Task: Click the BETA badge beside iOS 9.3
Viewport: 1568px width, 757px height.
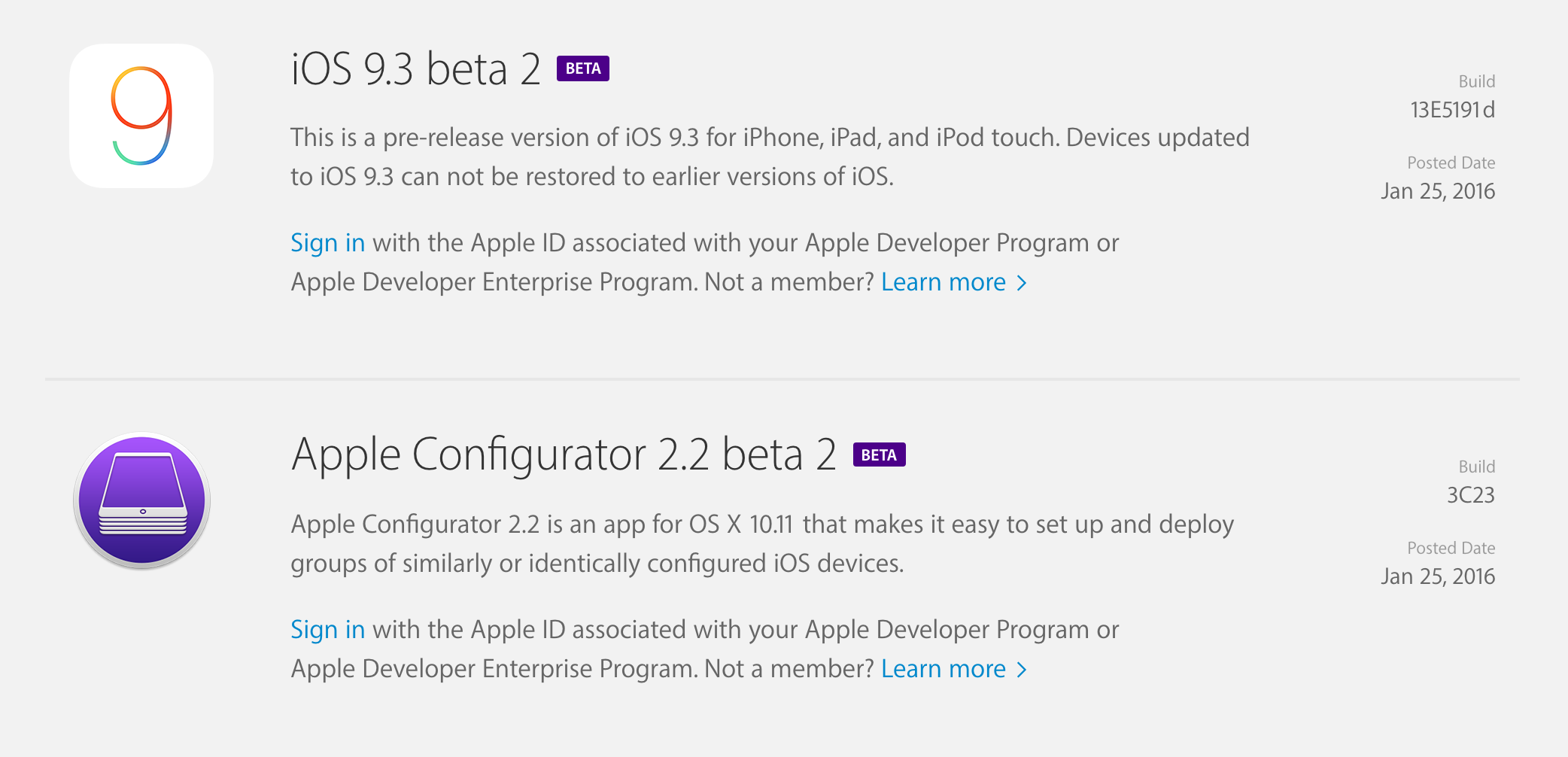Action: (x=583, y=68)
